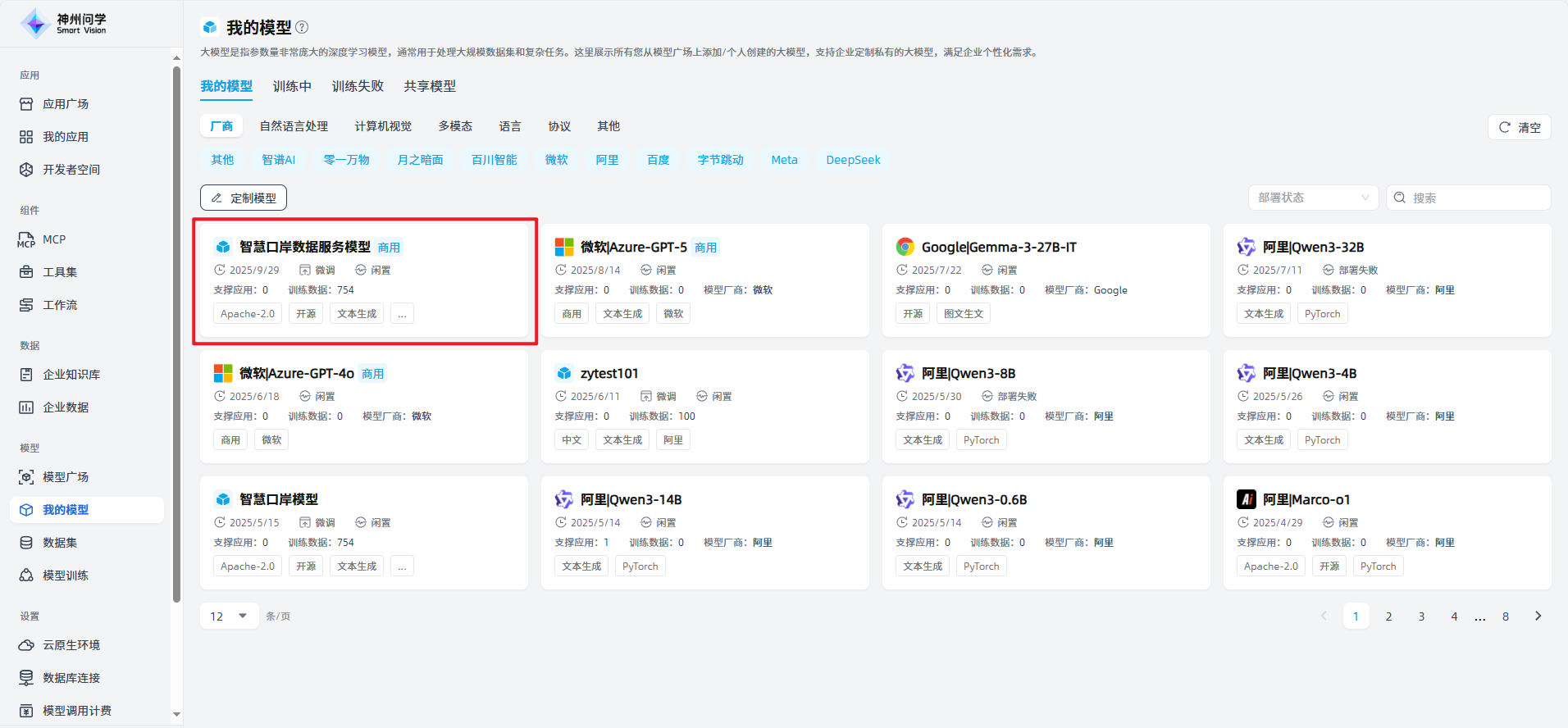Open 云原生环境 settings in sidebar
Viewport: 1568px width, 728px height.
pos(71,645)
